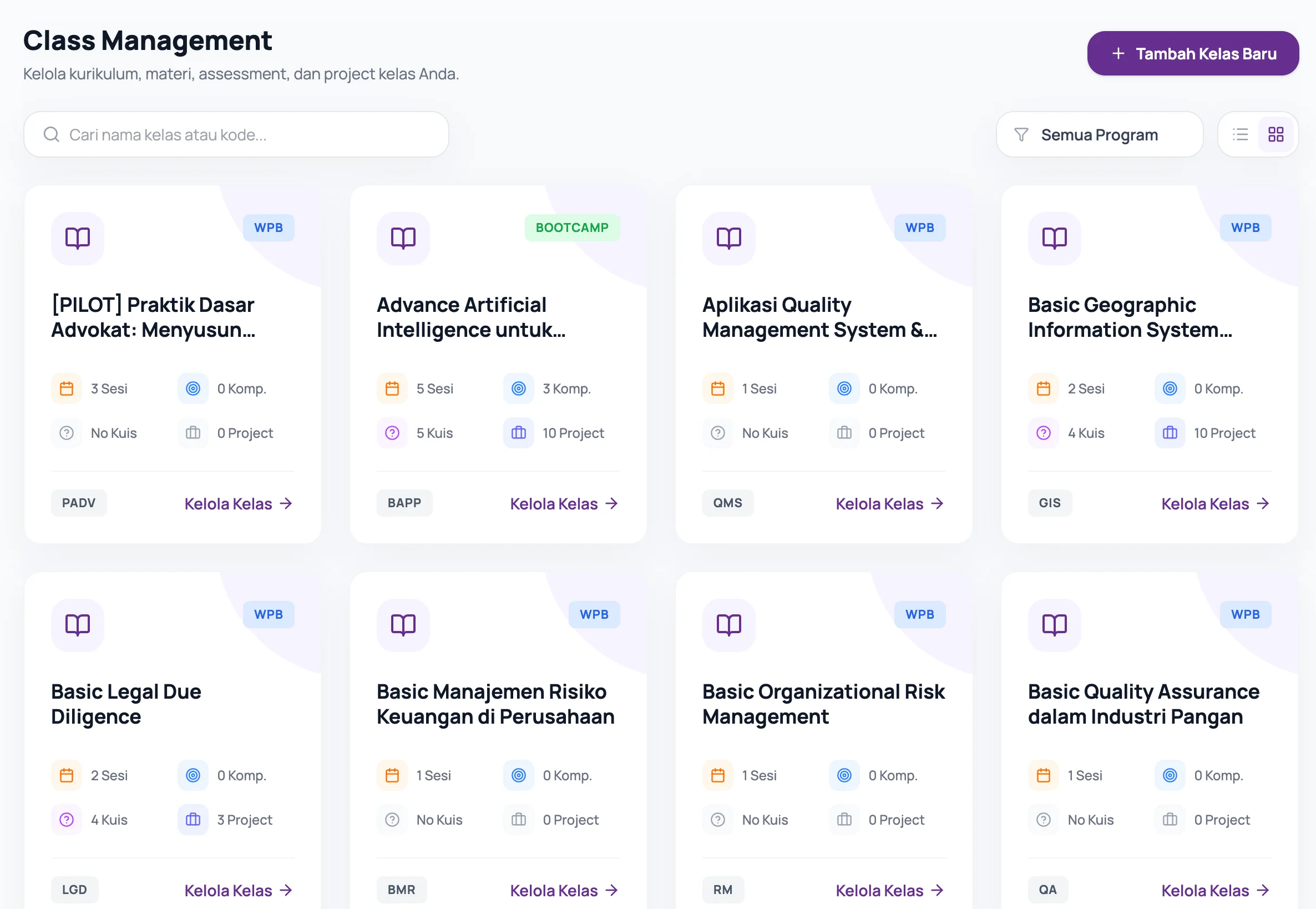Click quiz icon beside 5 Kuis
The width and height of the screenshot is (1316, 909).
point(392,433)
